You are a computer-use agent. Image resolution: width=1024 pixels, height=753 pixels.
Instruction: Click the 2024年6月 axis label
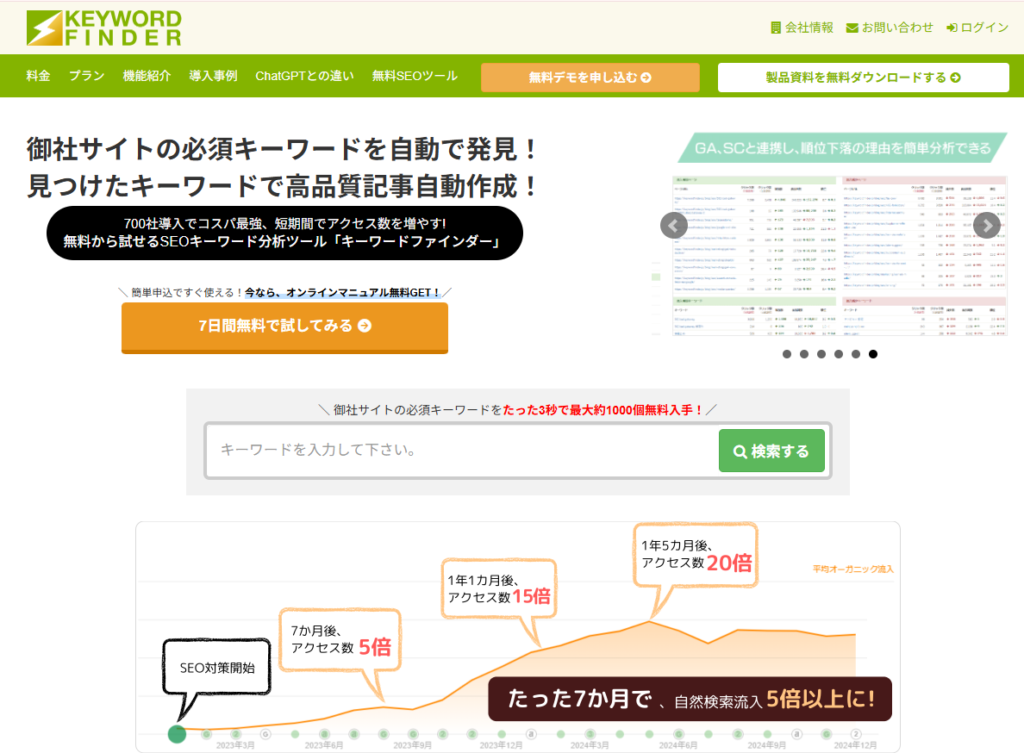678,745
